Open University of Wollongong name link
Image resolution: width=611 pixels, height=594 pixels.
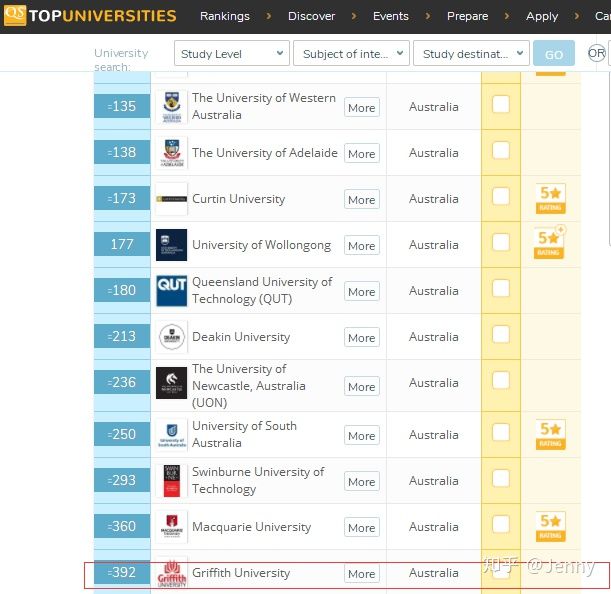click(261, 245)
